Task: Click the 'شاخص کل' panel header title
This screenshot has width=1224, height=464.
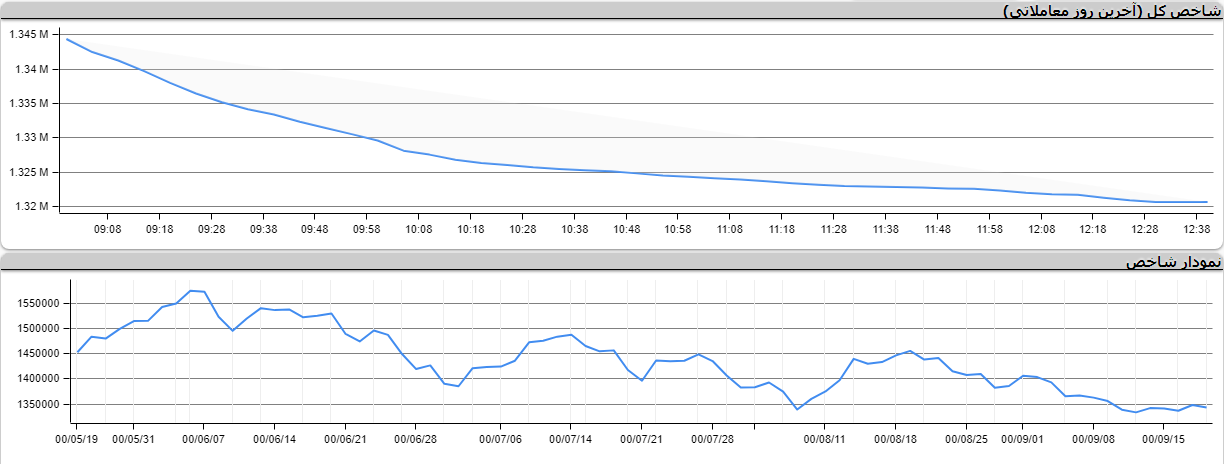Action: pos(1111,10)
